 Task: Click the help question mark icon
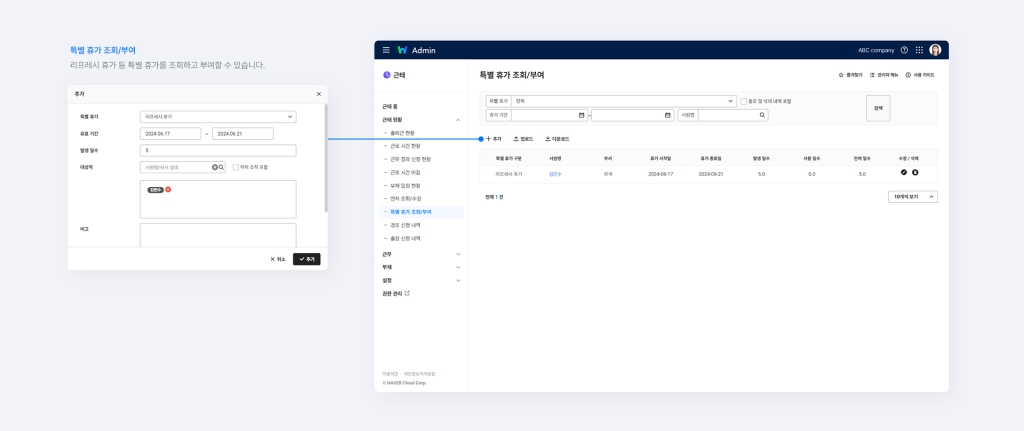904,50
